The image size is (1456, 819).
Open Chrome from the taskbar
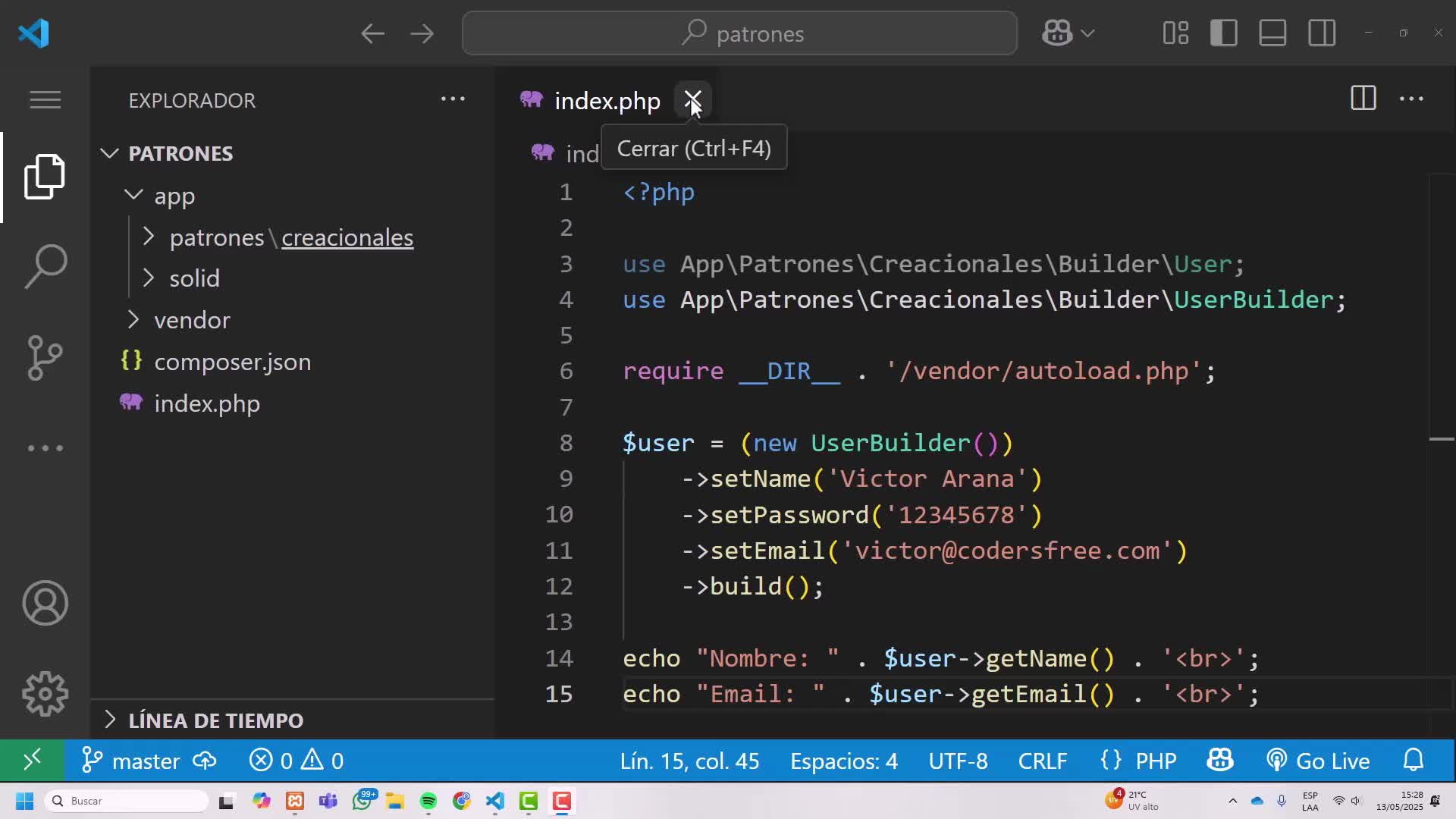click(461, 801)
